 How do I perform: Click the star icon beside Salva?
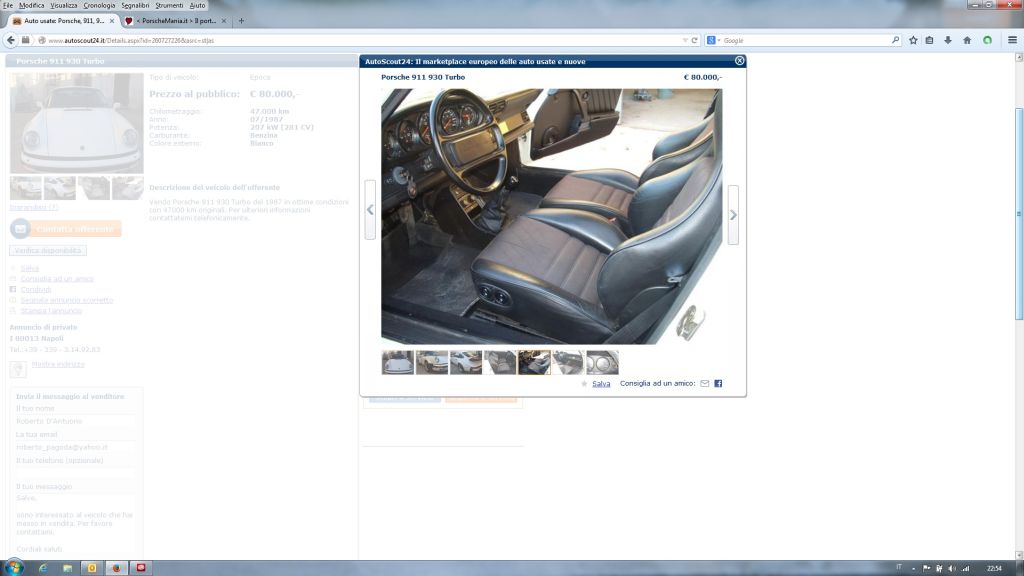[584, 384]
